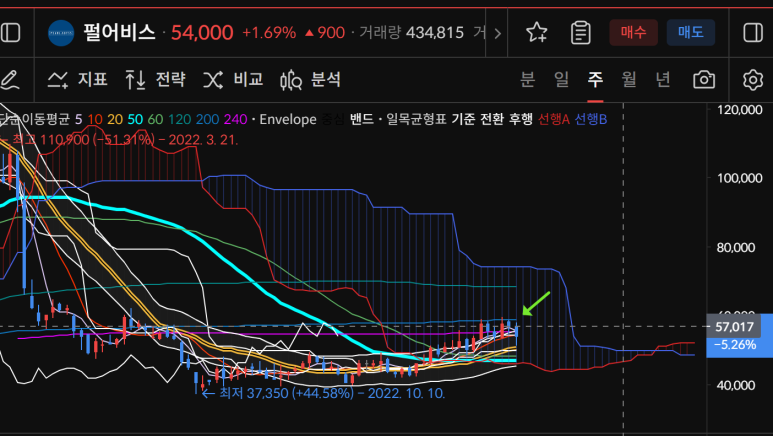Image resolution: width=773 pixels, height=436 pixels.
Task: Click the 거래량 434,815 volume text
Action: (411, 33)
